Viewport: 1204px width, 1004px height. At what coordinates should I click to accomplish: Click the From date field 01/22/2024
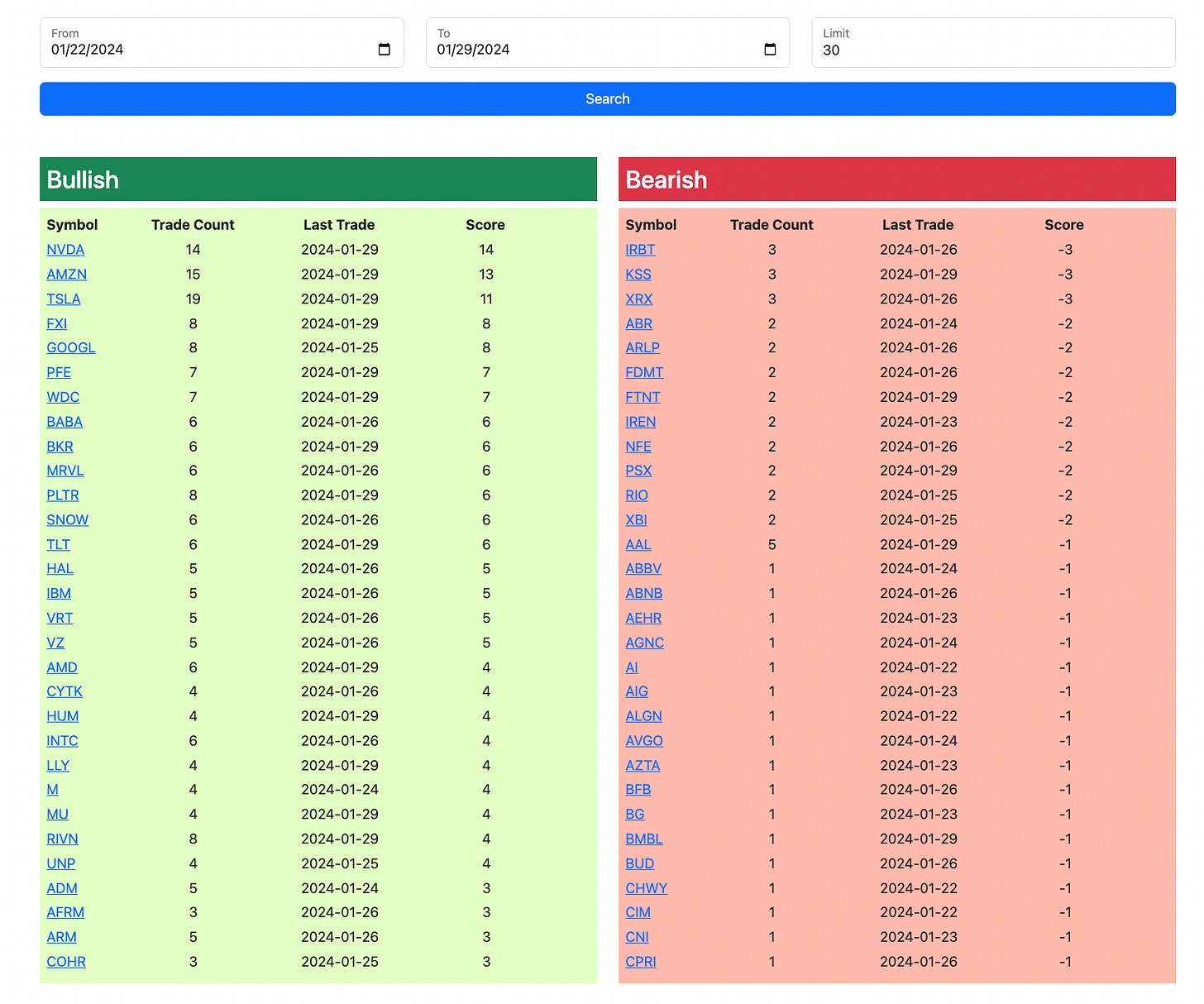point(222,43)
